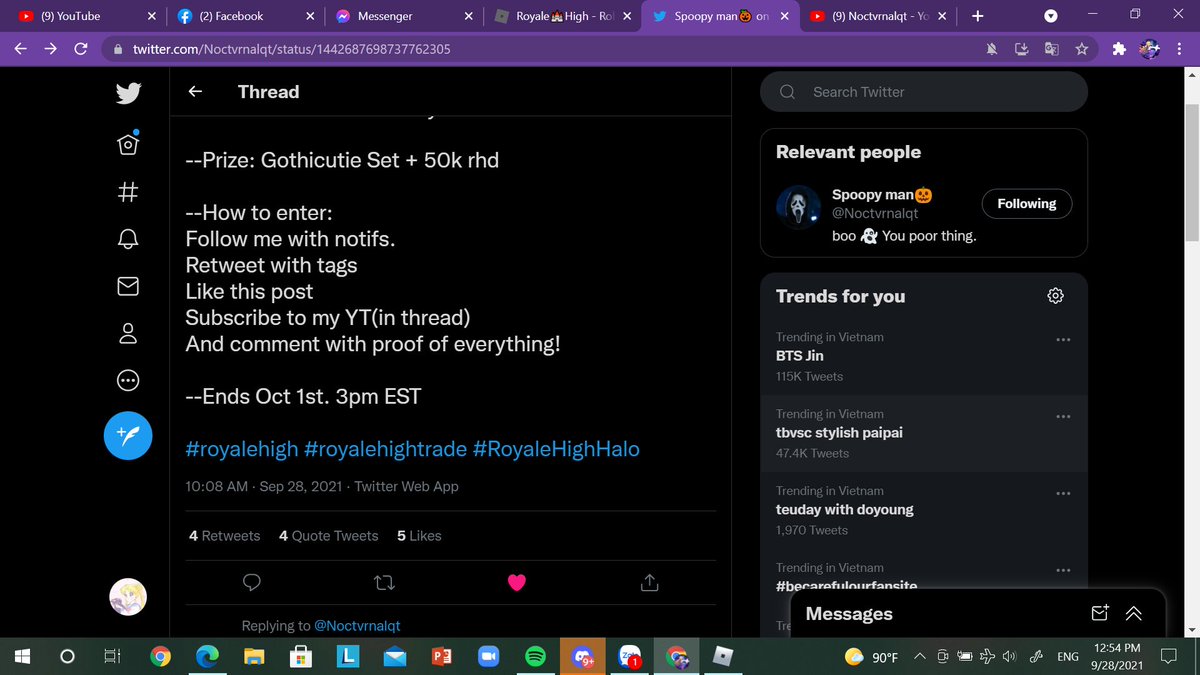This screenshot has width=1200, height=675.
Task: Open Chrome tab search dropdown arrow
Action: click(x=1050, y=16)
